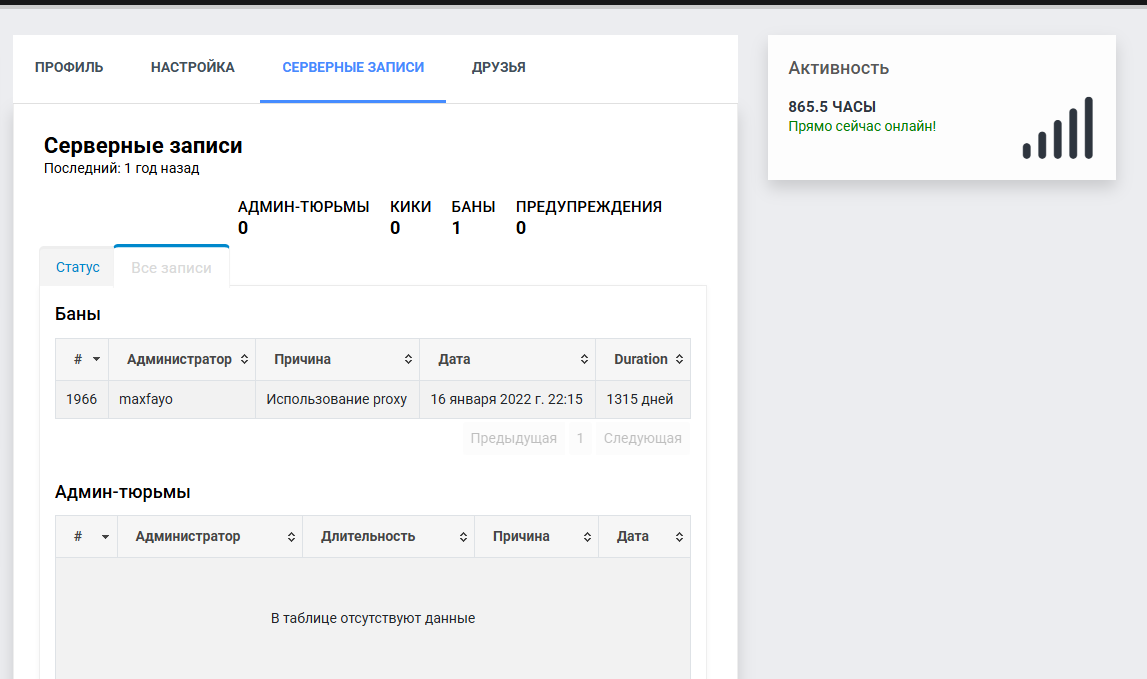This screenshot has width=1147, height=679.
Task: Click the Активность panel heading
Action: 838,69
